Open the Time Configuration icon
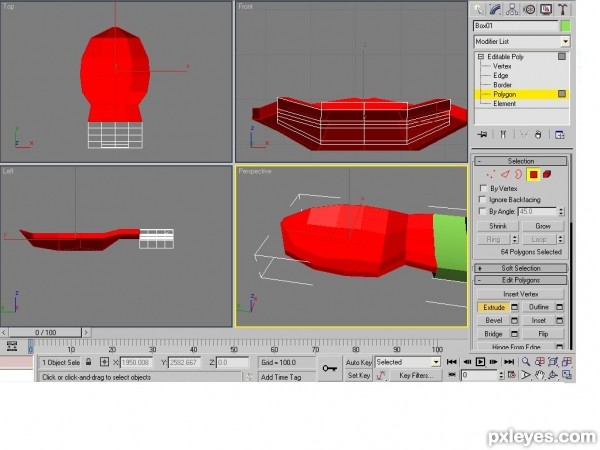 [x=512, y=375]
